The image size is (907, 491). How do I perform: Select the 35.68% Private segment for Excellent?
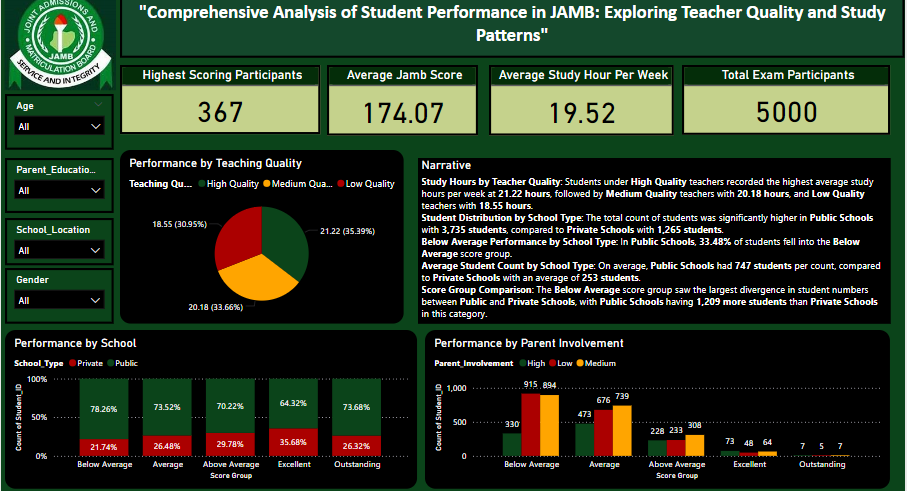coord(293,442)
